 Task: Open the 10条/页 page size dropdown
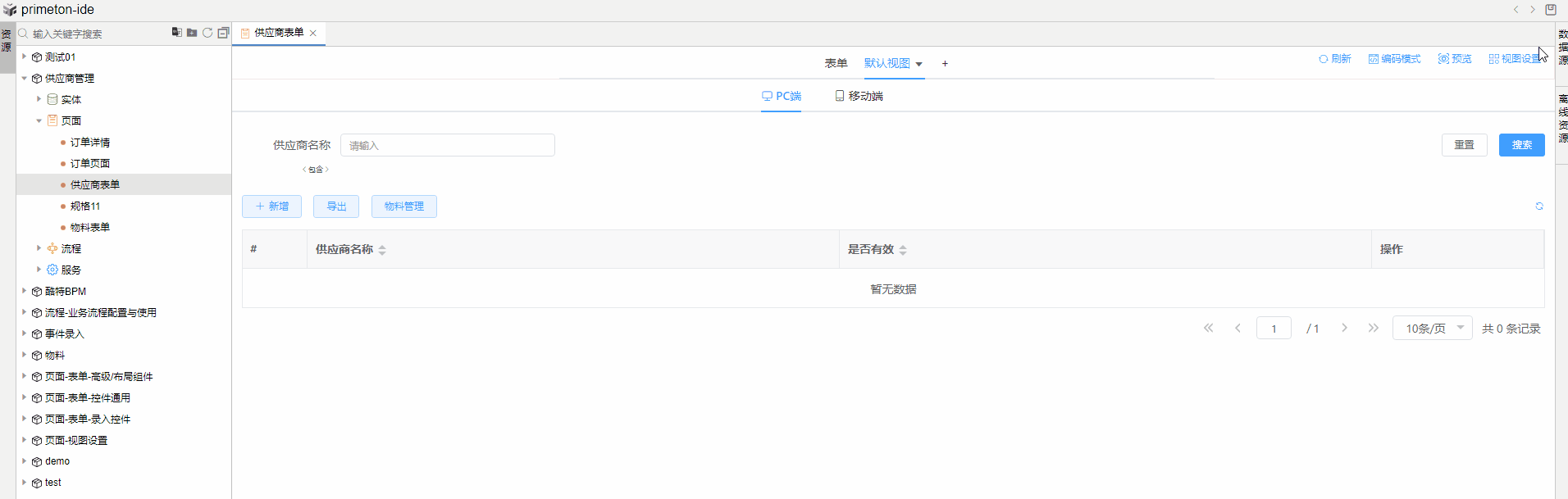1432,329
